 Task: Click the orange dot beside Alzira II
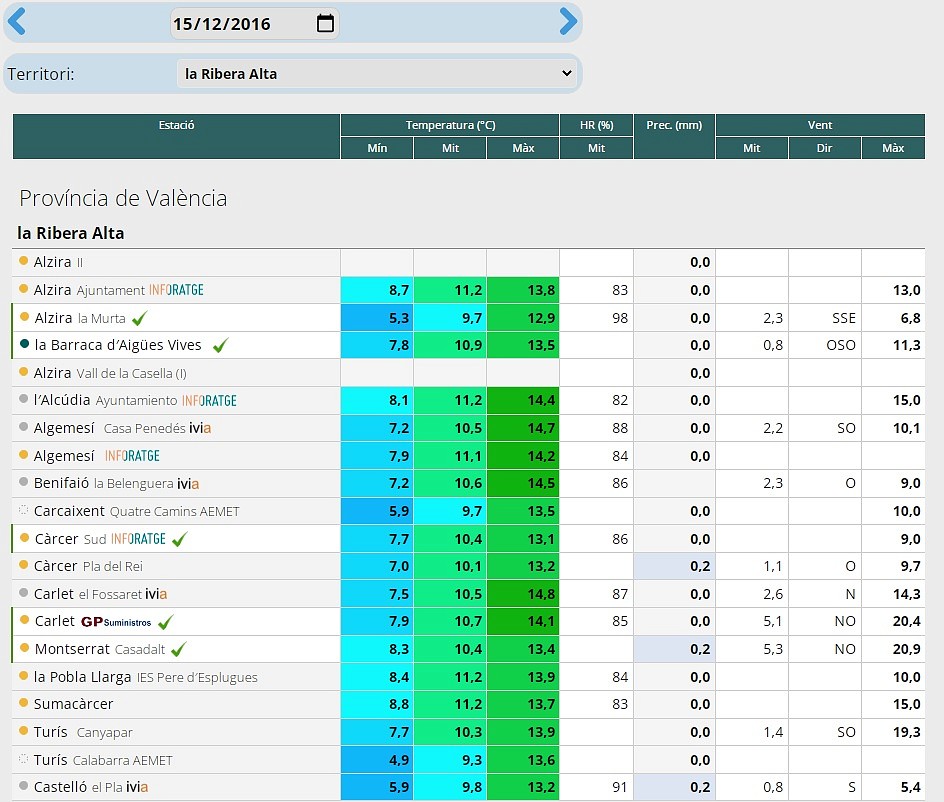[23, 261]
